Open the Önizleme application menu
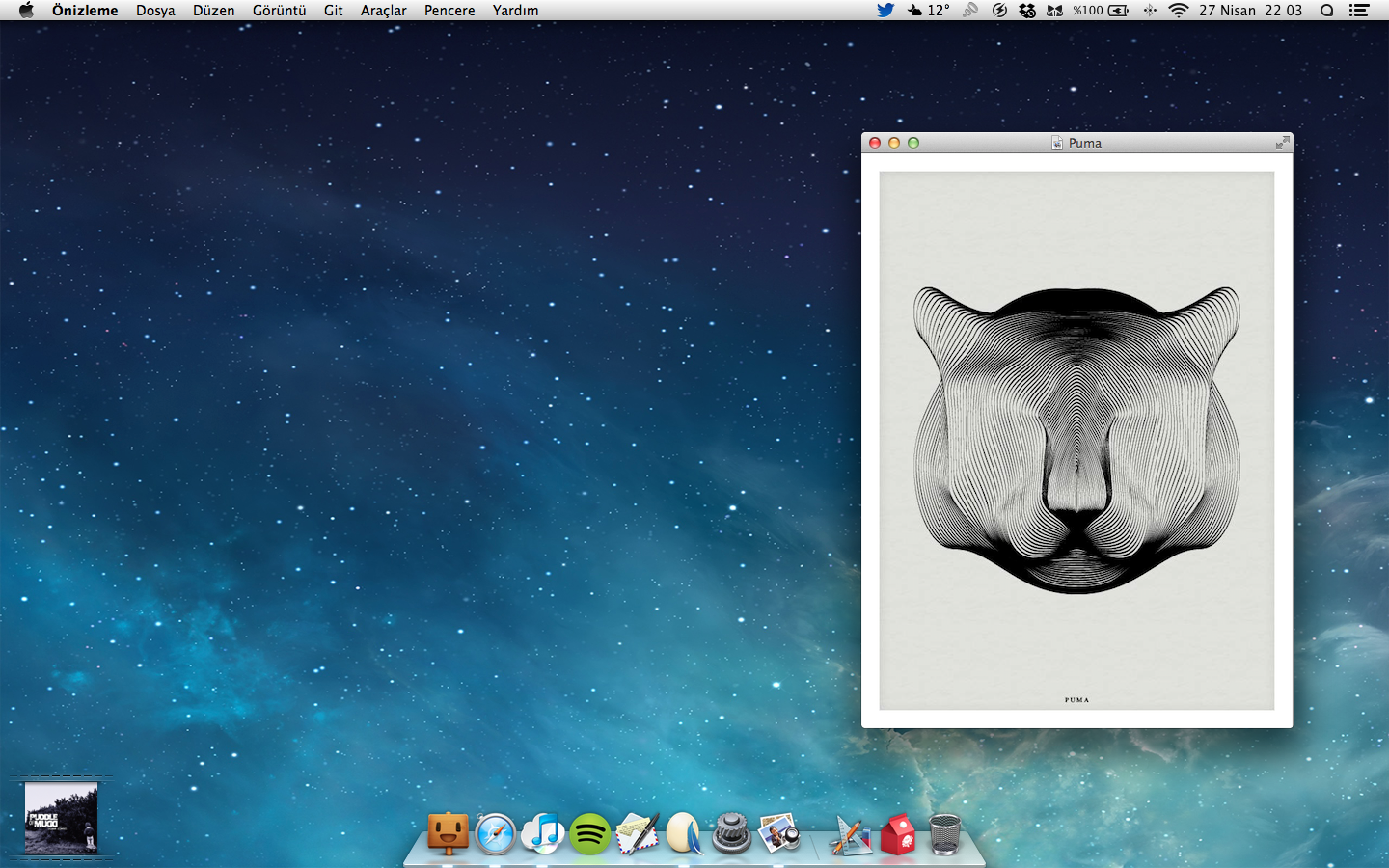 (85, 11)
